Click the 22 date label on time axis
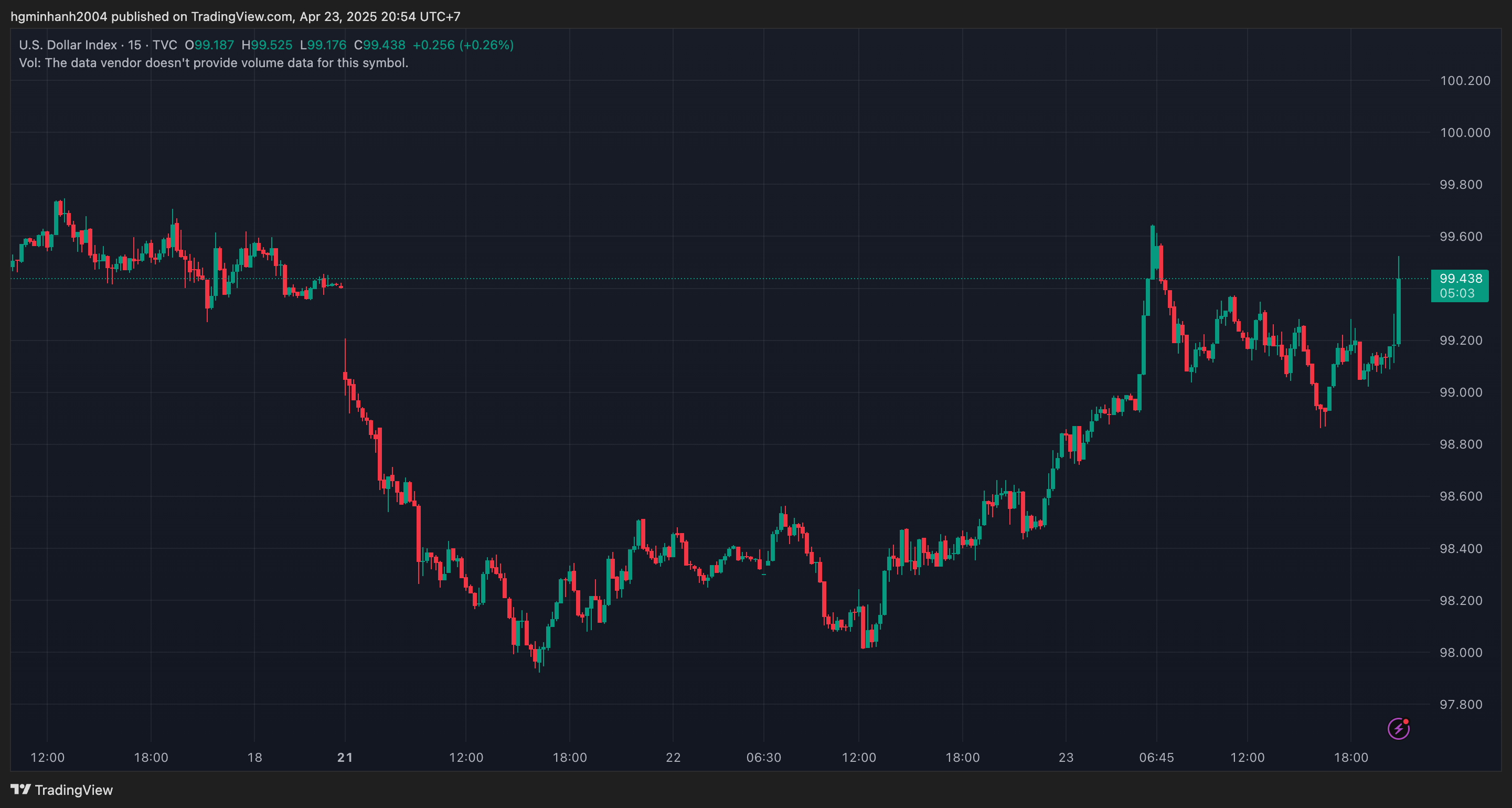This screenshot has height=808, width=1512. pyautogui.click(x=673, y=758)
